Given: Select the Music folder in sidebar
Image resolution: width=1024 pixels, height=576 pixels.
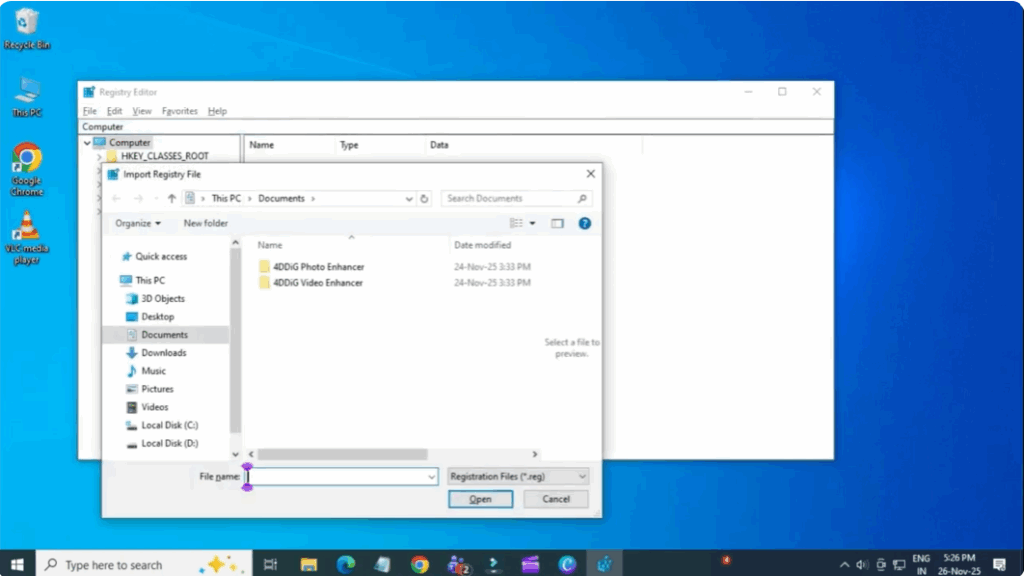Looking at the screenshot, I should coord(154,370).
